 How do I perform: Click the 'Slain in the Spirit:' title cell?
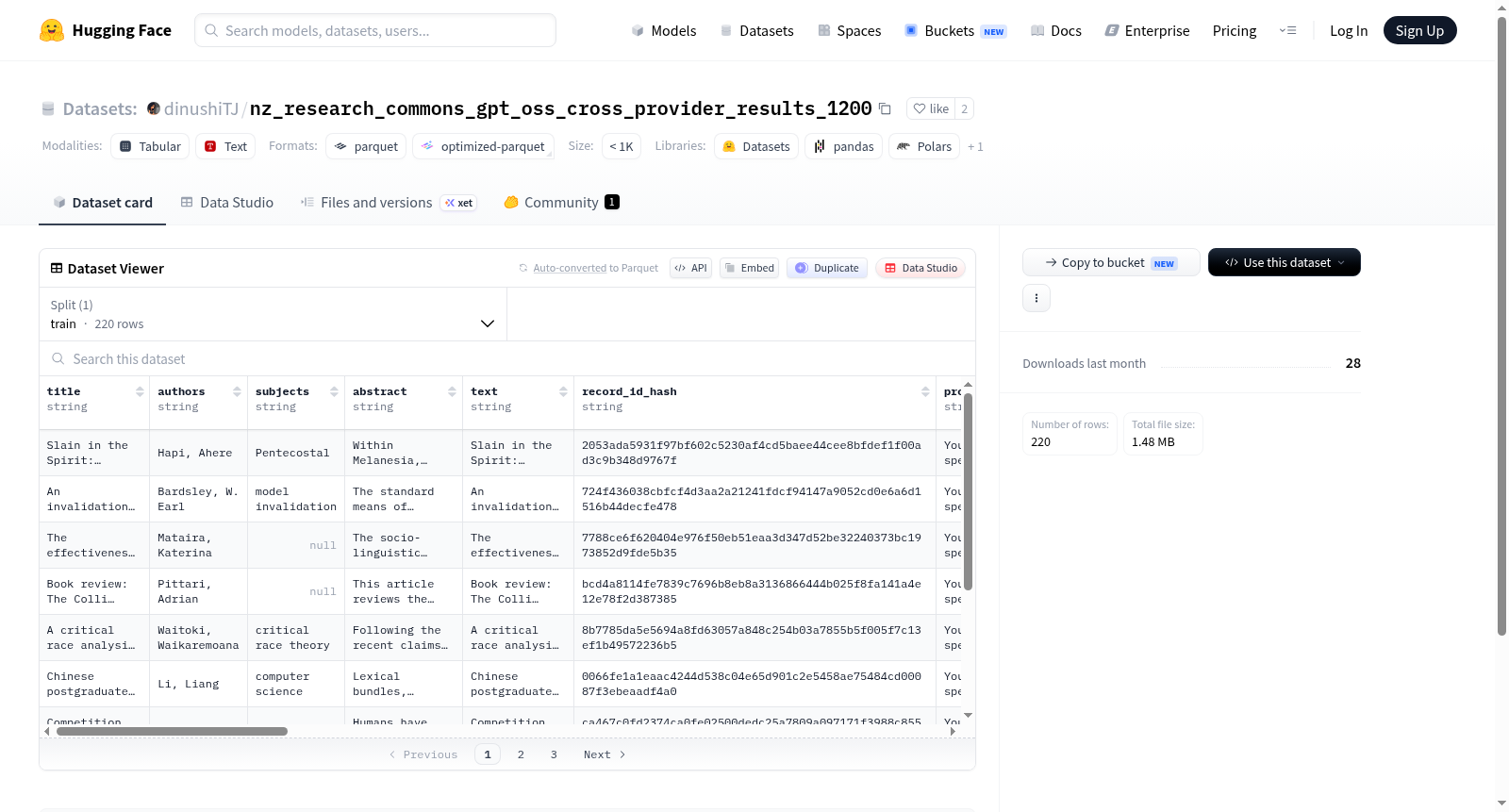point(94,453)
